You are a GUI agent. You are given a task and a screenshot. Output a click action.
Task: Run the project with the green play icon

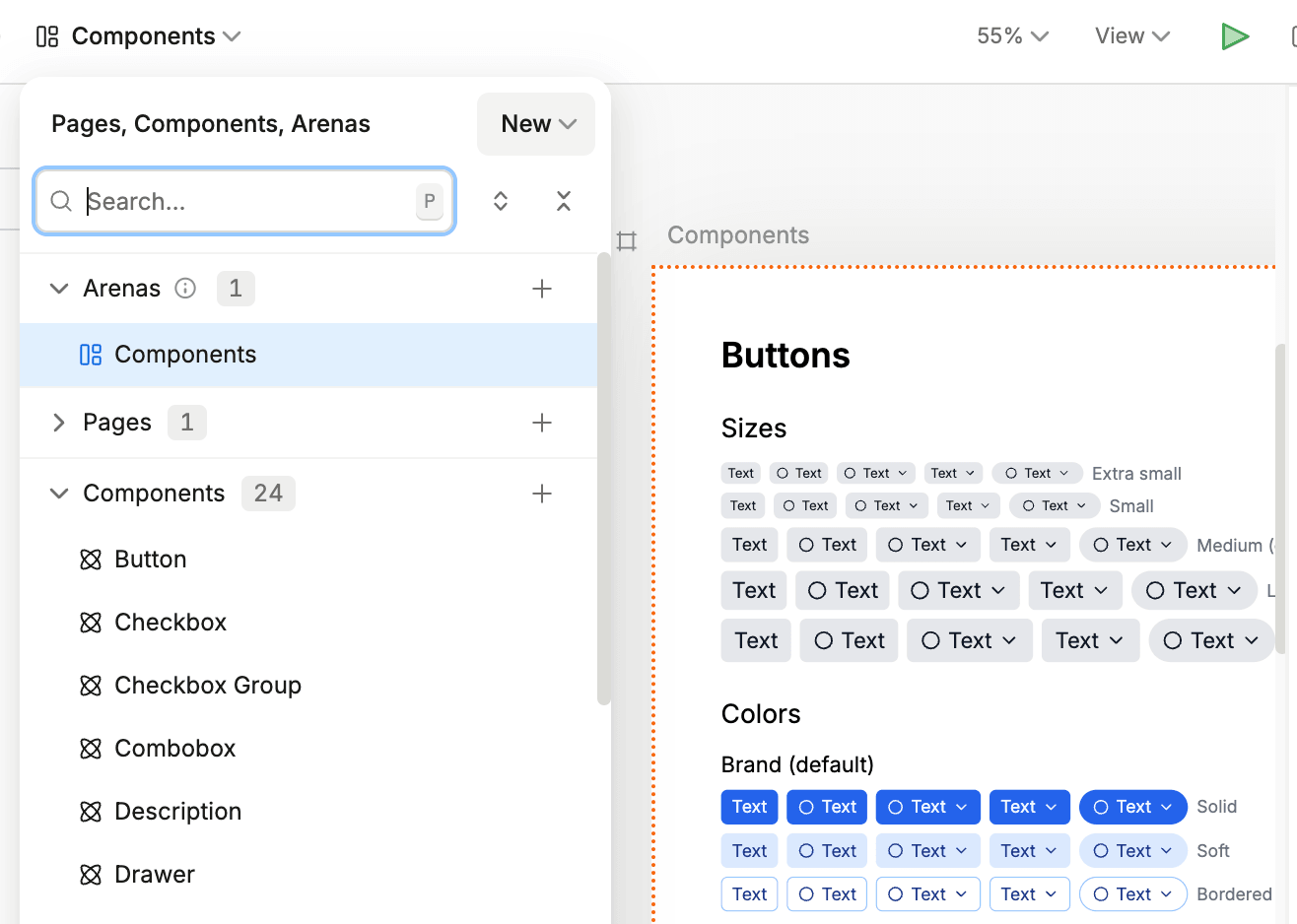click(1235, 35)
